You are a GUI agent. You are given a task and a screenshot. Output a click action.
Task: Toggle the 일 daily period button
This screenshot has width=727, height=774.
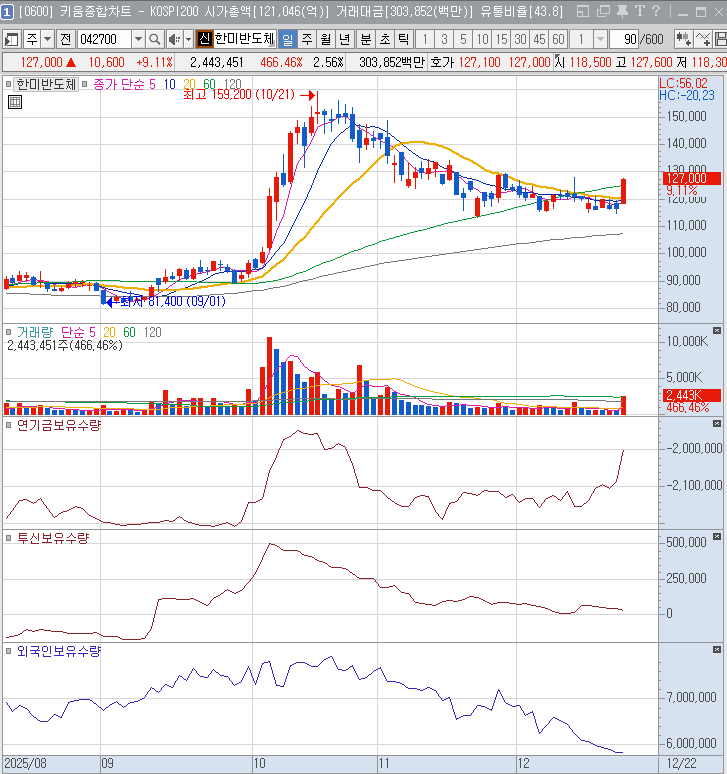pos(287,39)
